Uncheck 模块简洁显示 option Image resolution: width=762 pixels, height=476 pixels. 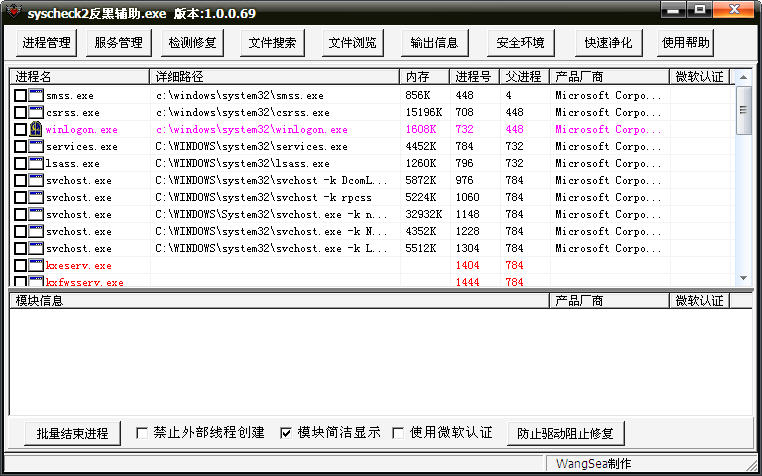[x=286, y=433]
